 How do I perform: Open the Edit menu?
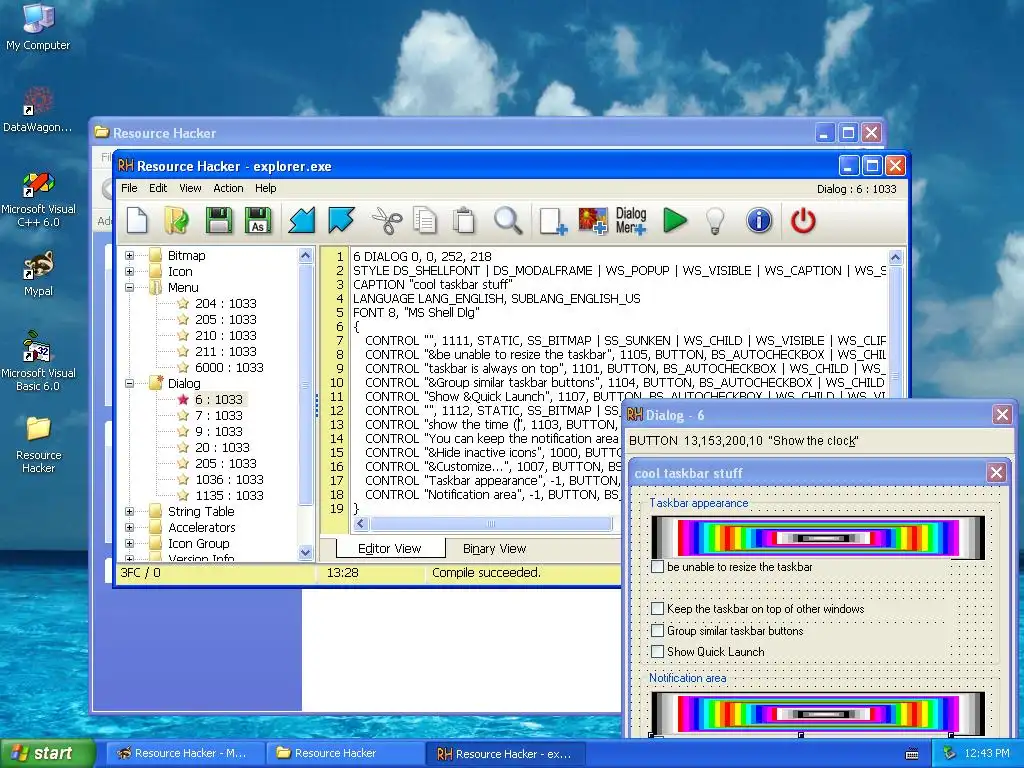(x=158, y=188)
